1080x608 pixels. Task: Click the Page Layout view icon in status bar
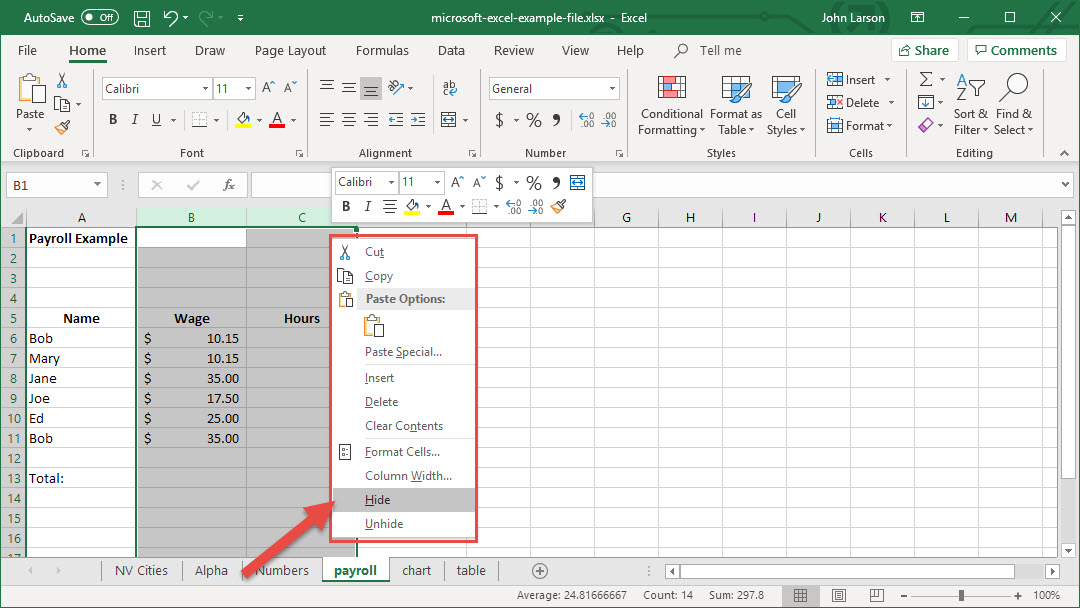click(839, 595)
